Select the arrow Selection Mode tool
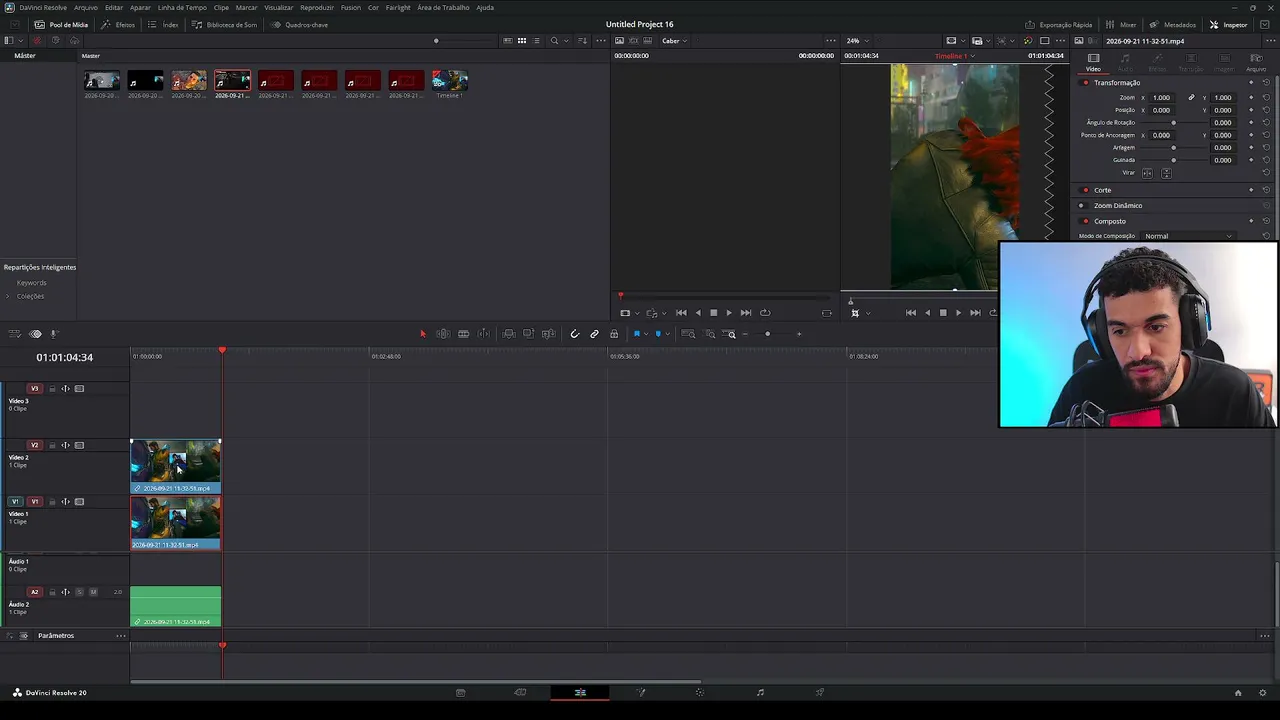Image resolution: width=1280 pixels, height=720 pixels. click(422, 334)
